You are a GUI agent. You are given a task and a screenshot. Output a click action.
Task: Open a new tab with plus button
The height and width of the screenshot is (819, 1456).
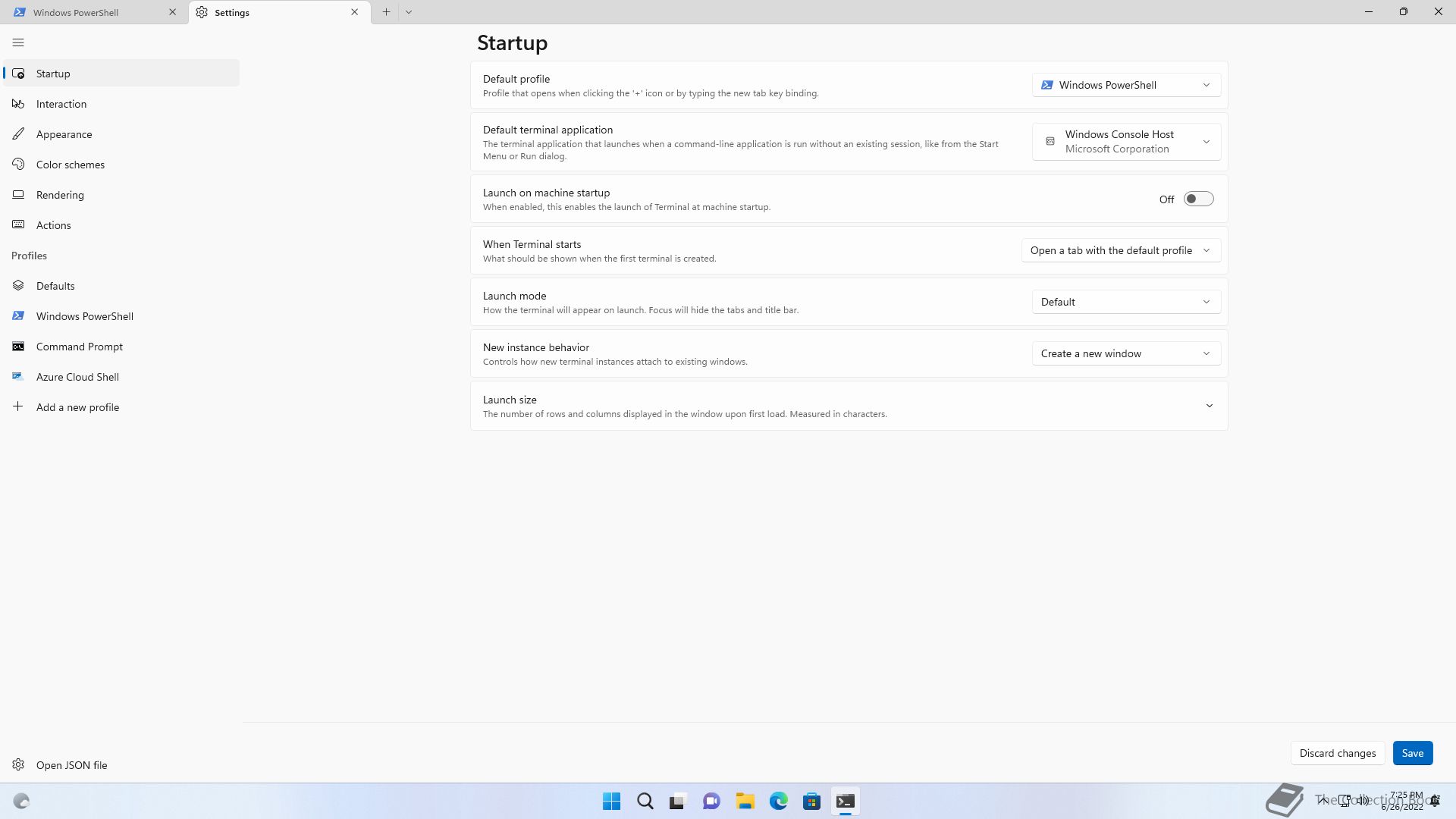click(x=386, y=12)
